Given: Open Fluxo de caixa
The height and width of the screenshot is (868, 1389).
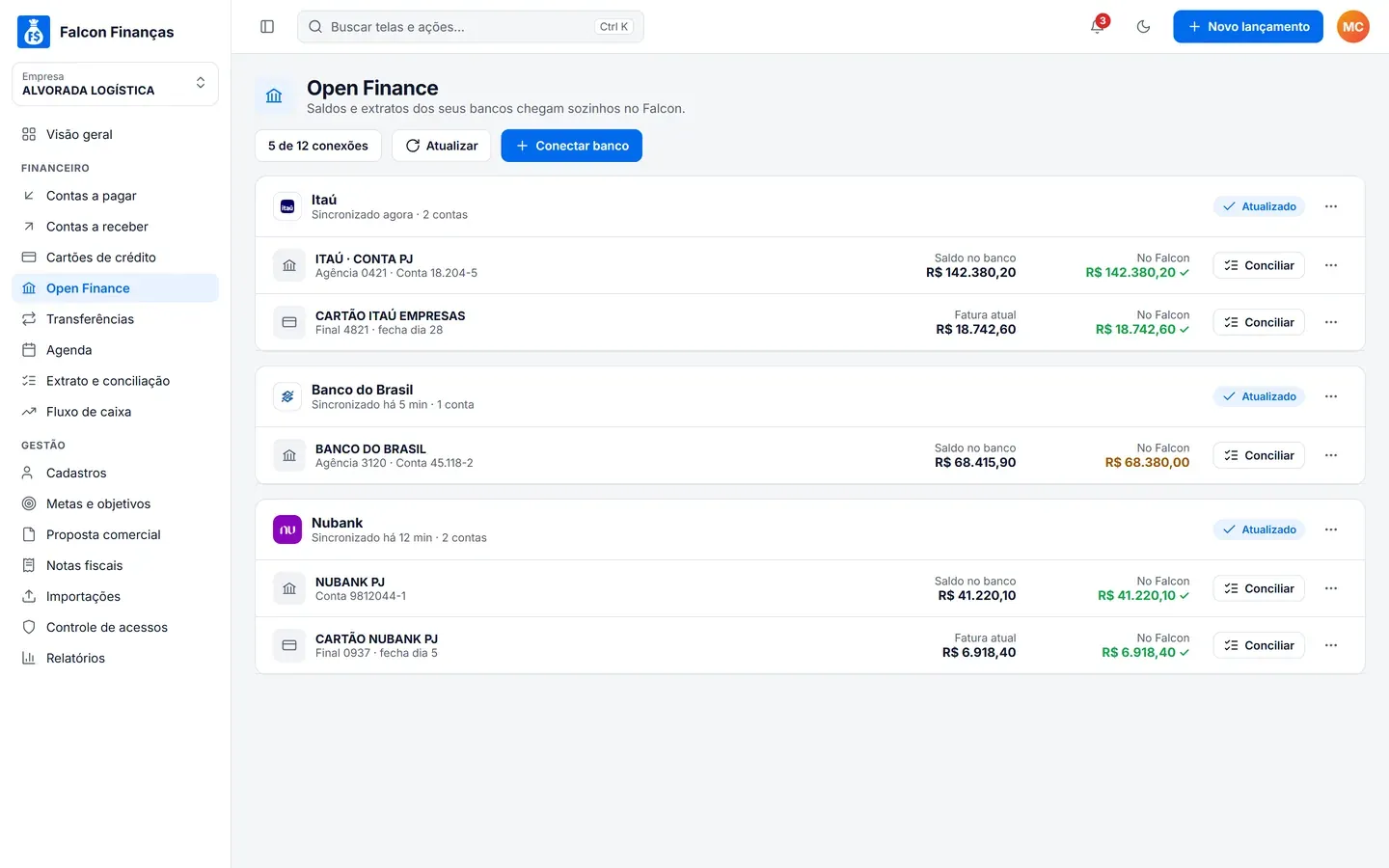Looking at the screenshot, I should point(115,412).
